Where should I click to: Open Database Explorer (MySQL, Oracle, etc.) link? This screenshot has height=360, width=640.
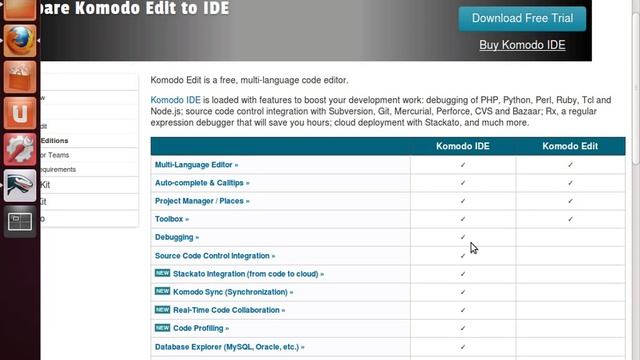point(229,347)
